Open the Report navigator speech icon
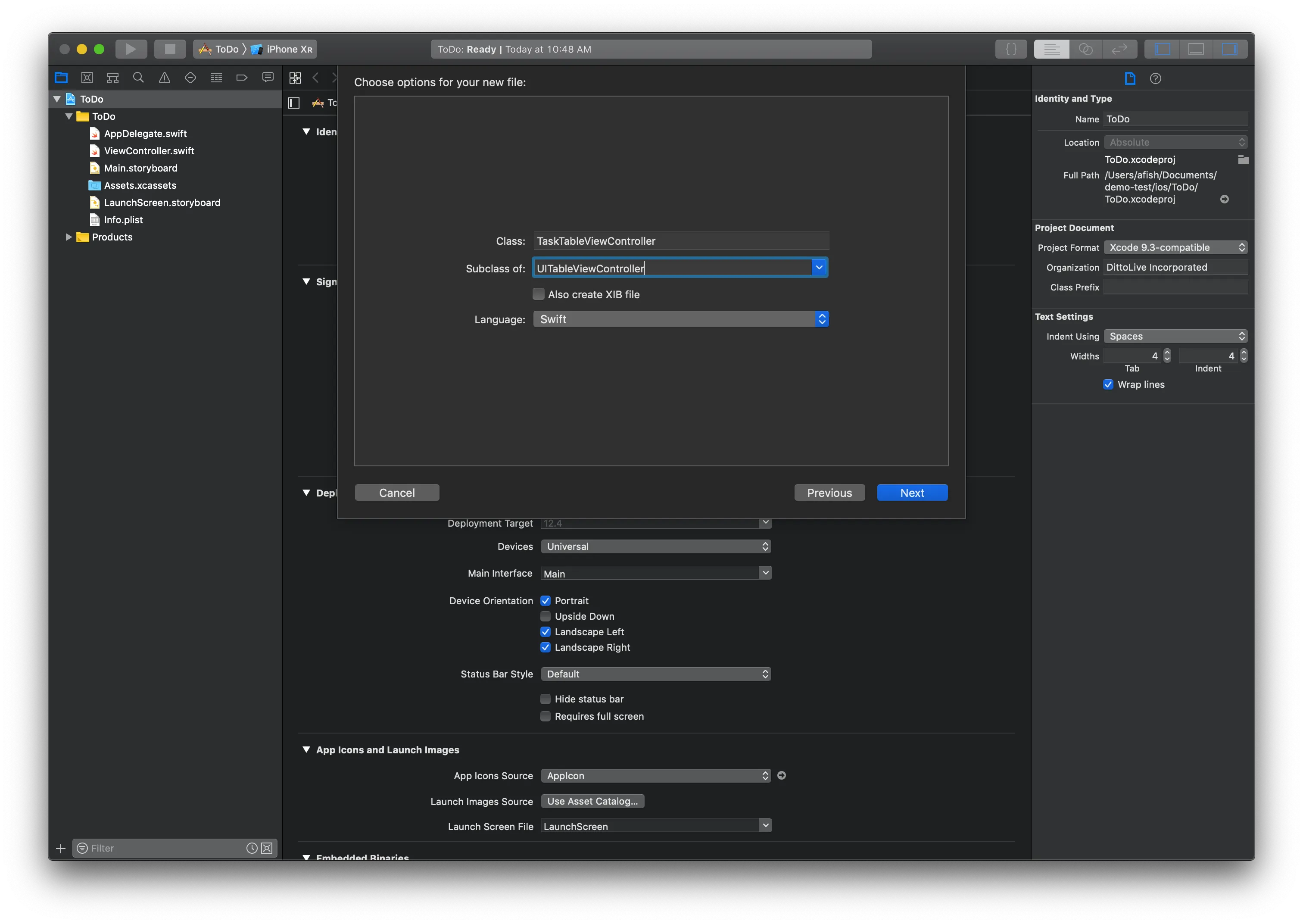 [268, 78]
